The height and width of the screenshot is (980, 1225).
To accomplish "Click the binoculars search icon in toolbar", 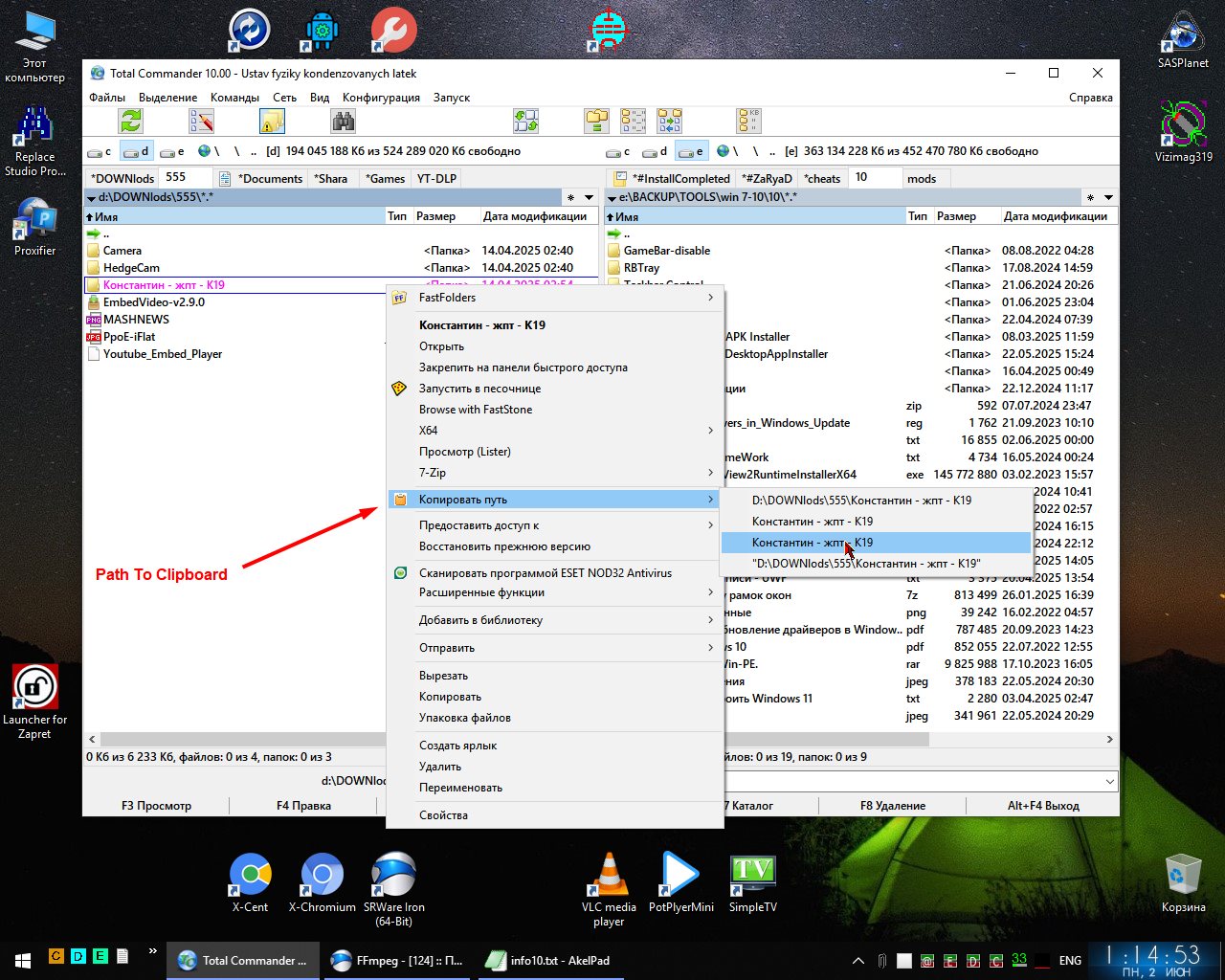I will pyautogui.click(x=343, y=121).
